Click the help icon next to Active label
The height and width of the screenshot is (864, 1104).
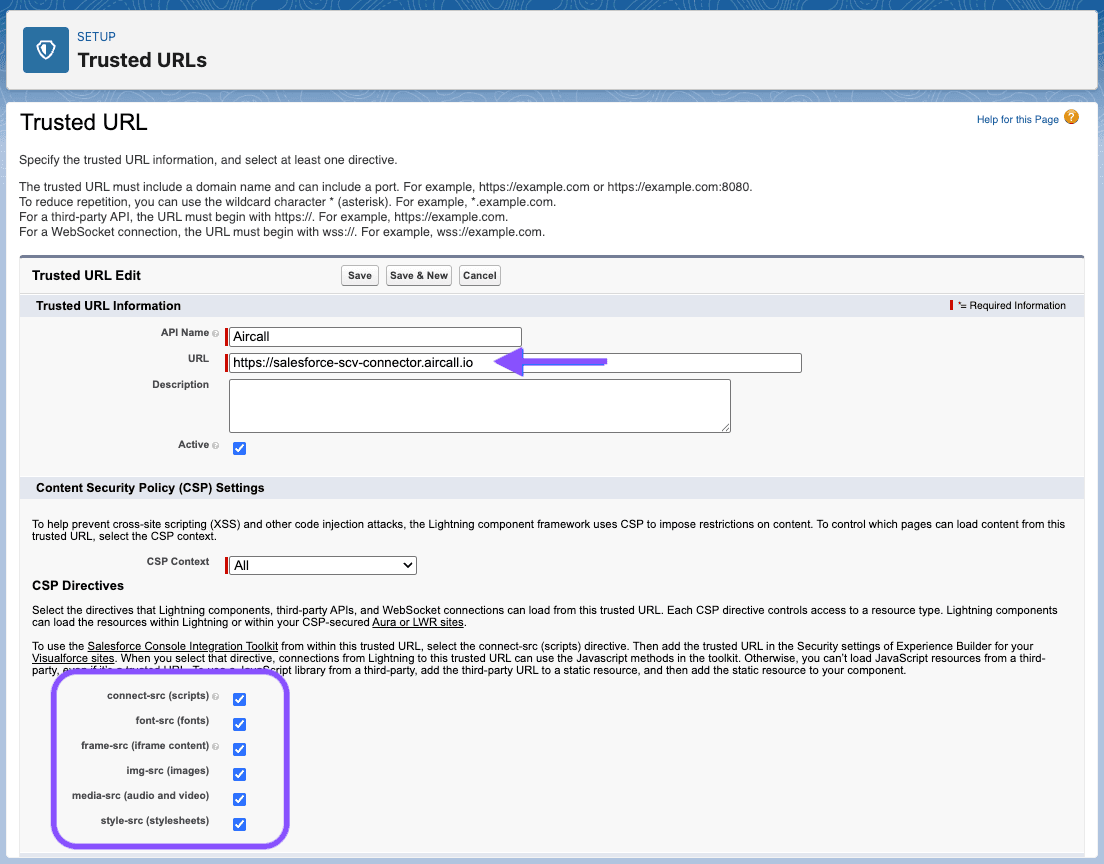[214, 445]
